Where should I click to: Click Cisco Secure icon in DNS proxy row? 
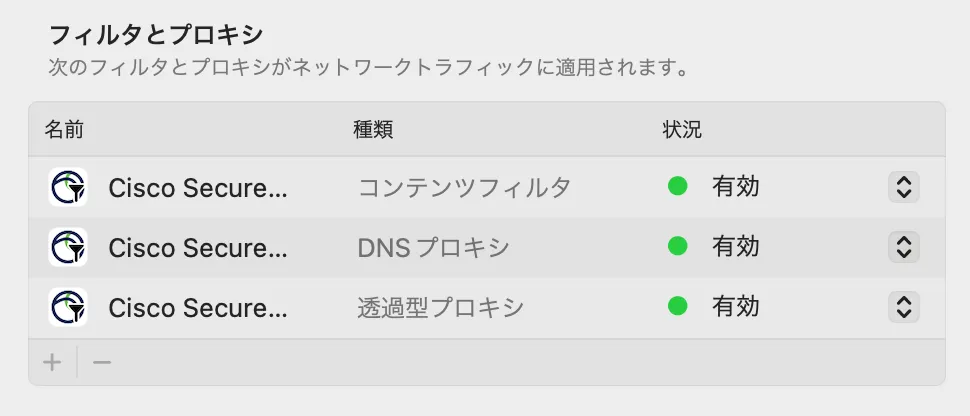68,247
